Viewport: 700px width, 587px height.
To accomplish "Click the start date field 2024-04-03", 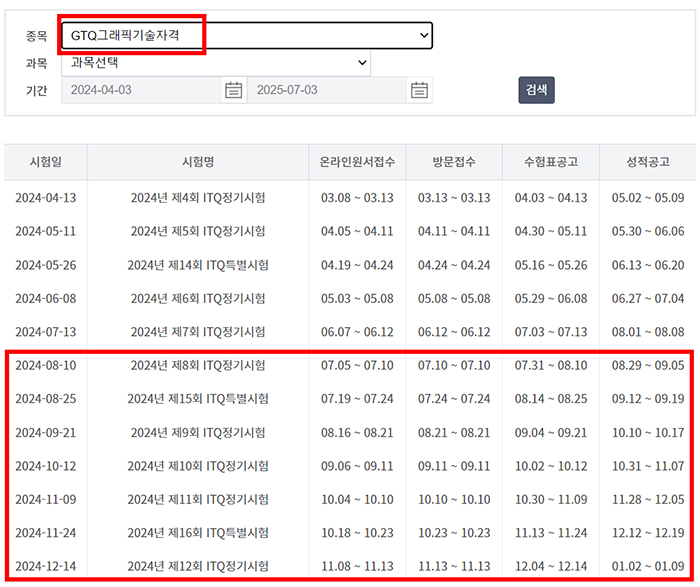I will (x=141, y=90).
